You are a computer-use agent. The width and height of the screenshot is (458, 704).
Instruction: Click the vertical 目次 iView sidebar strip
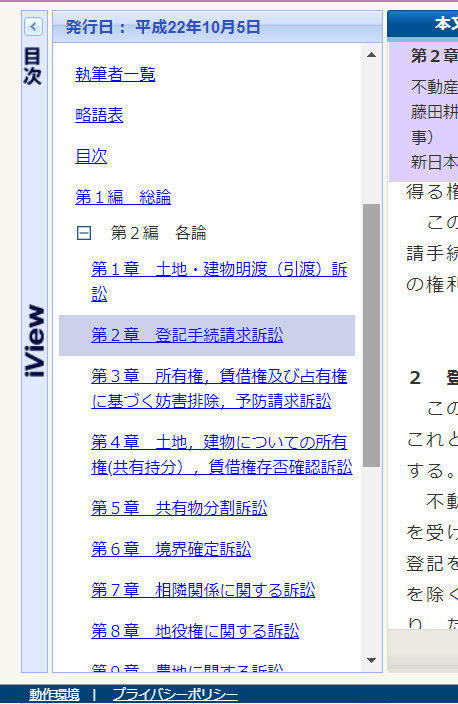click(x=35, y=341)
